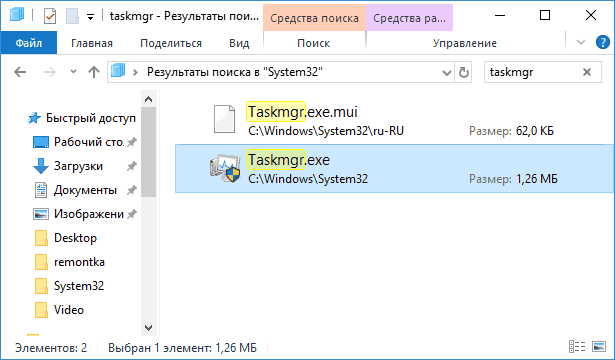The image size is (615, 360).
Task: Refresh the search results
Action: pyautogui.click(x=464, y=73)
